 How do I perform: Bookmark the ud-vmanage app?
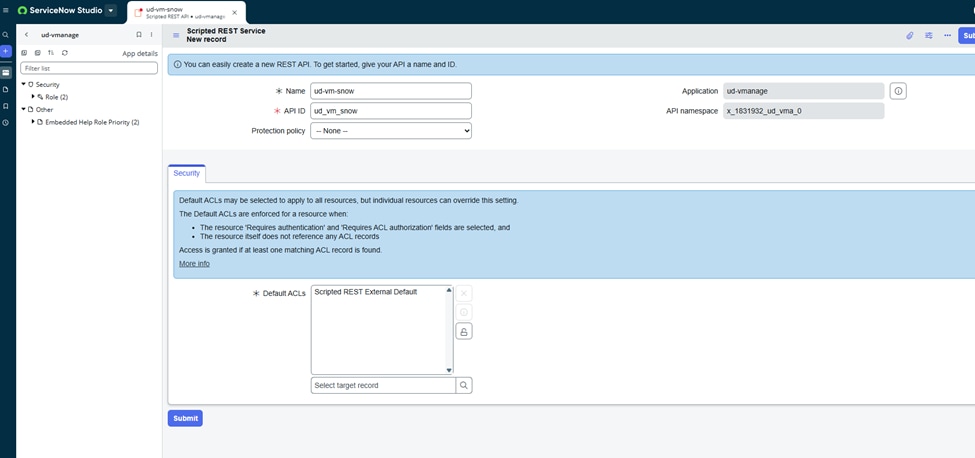tap(139, 35)
